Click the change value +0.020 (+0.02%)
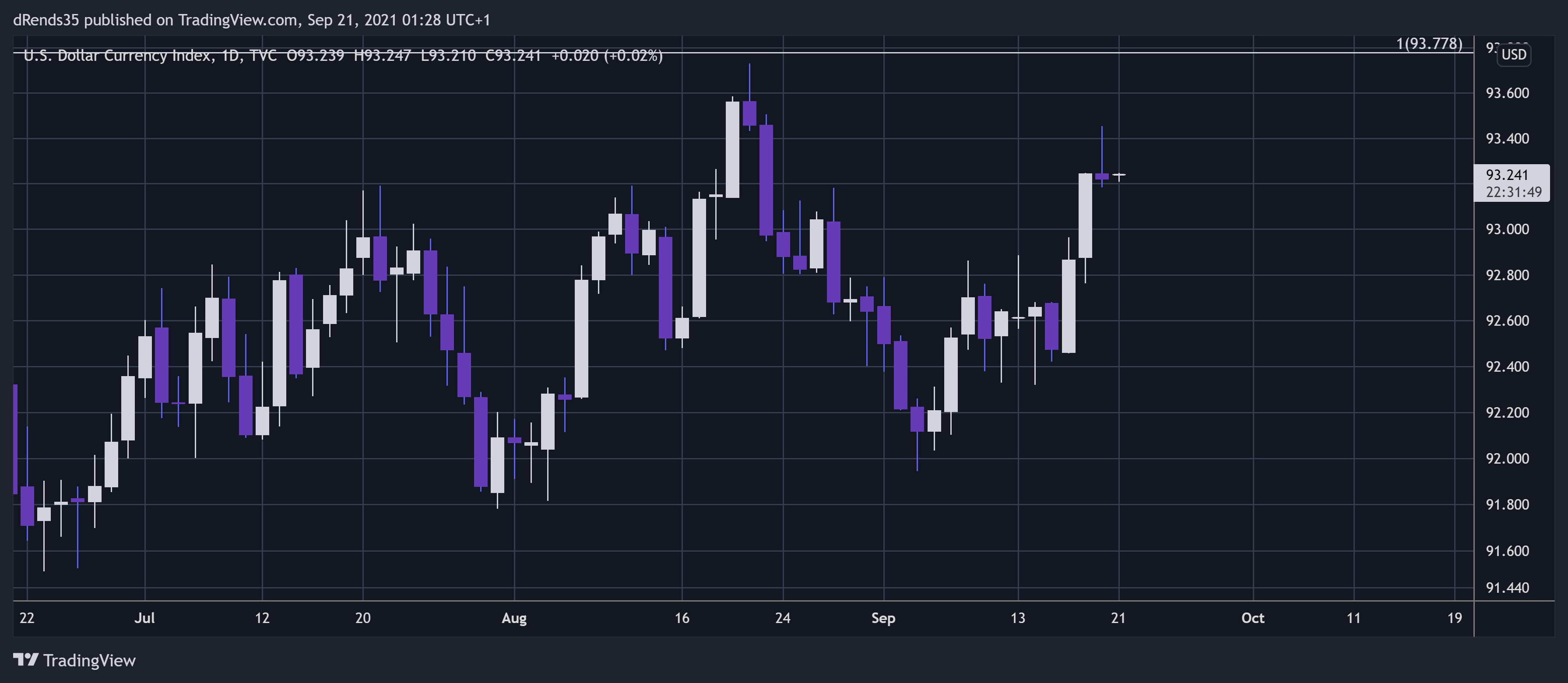 click(x=607, y=56)
